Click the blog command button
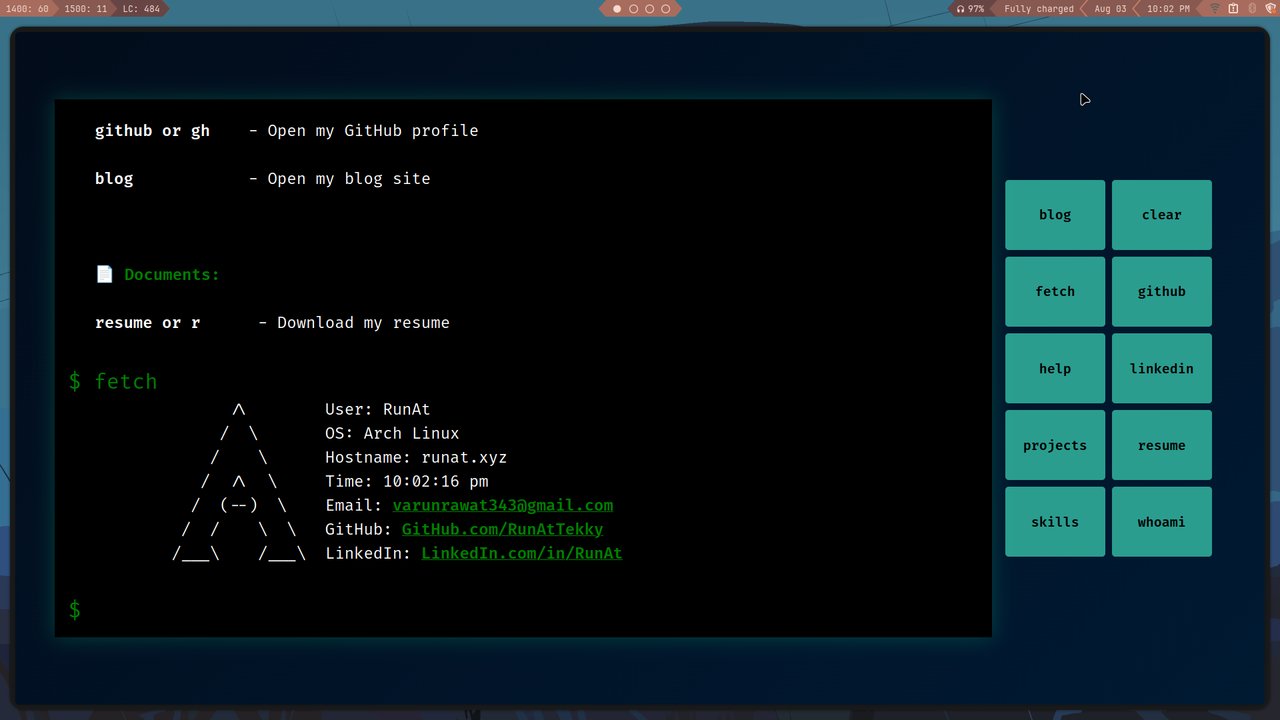This screenshot has height=720, width=1280. (1055, 215)
